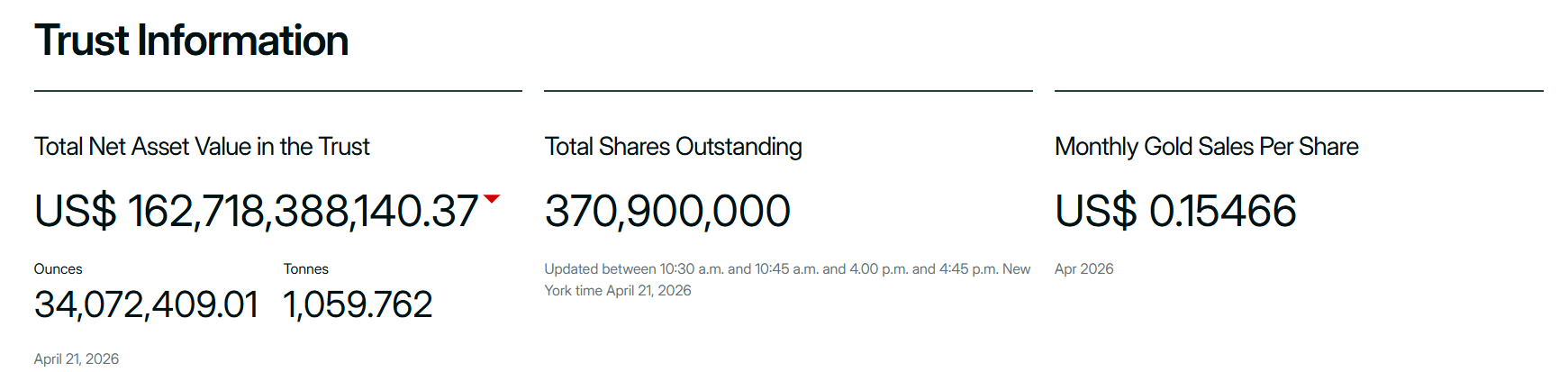1568x372 pixels.
Task: Click the Trust Information heading
Action: point(191,41)
